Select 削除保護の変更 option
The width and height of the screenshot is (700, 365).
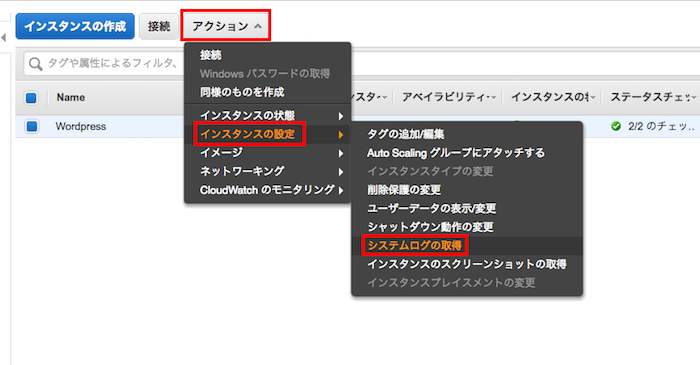click(x=467, y=190)
